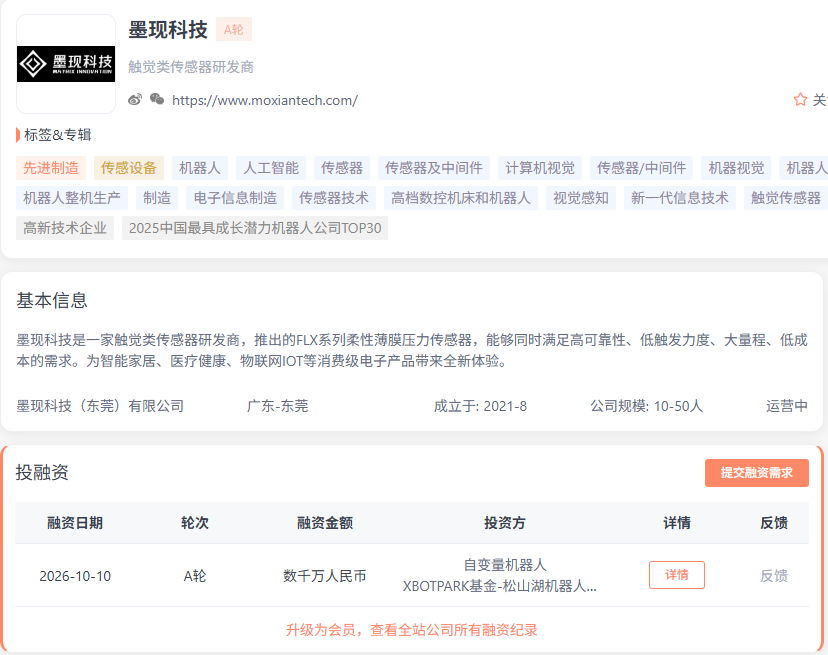The width and height of the screenshot is (828, 655).
Task: Click the A轮 cell in the funding table
Action: 195,576
